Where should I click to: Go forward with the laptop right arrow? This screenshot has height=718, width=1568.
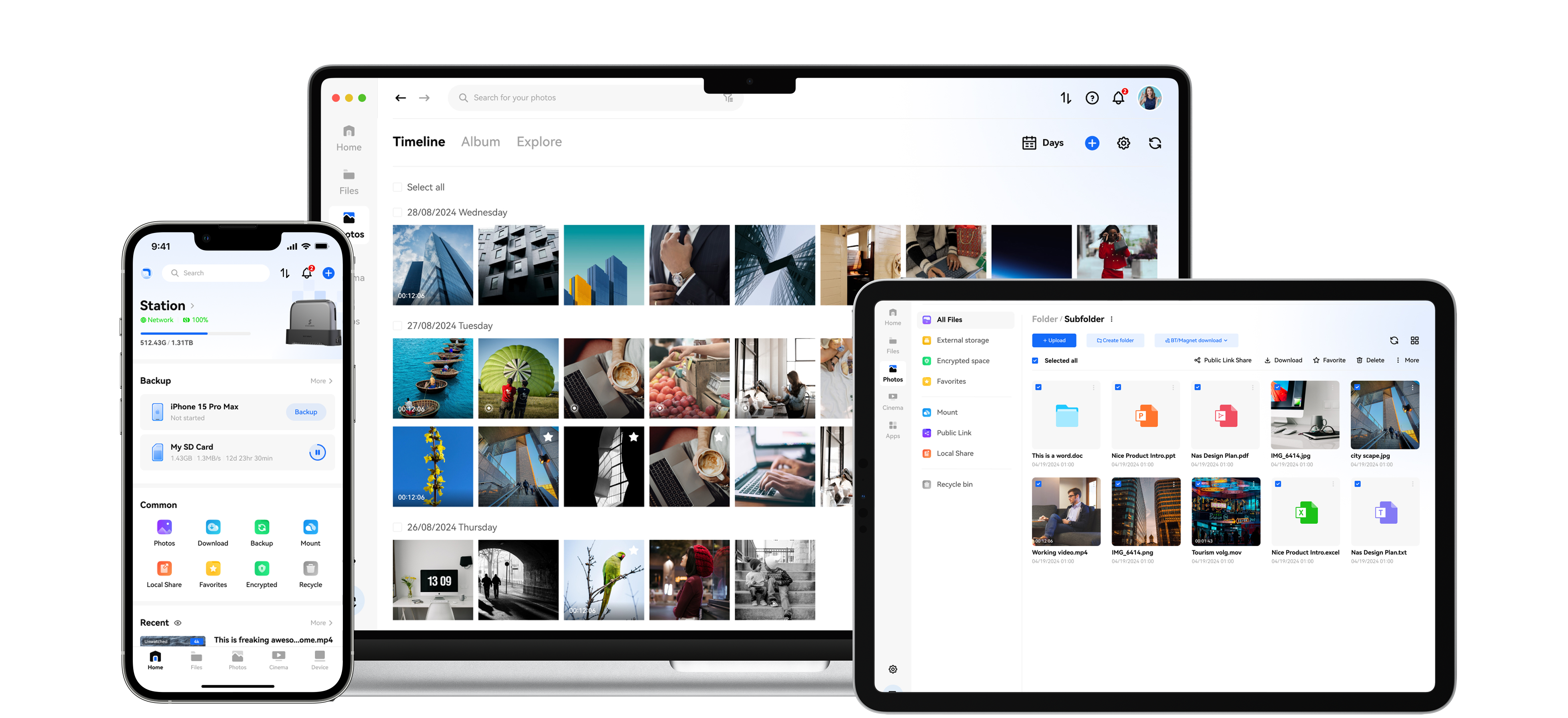click(424, 97)
